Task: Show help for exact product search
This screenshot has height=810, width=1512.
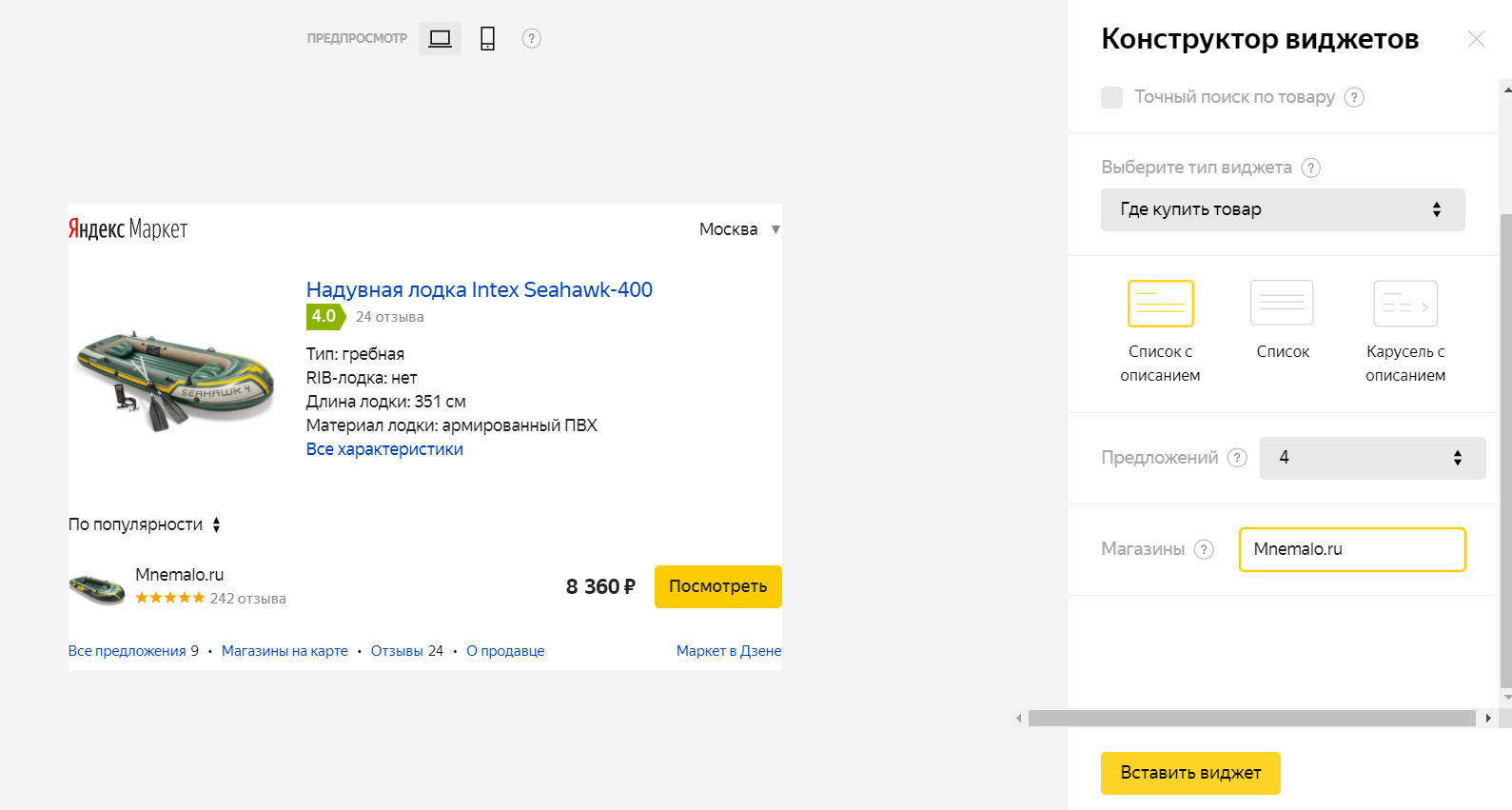Action: click(1354, 97)
